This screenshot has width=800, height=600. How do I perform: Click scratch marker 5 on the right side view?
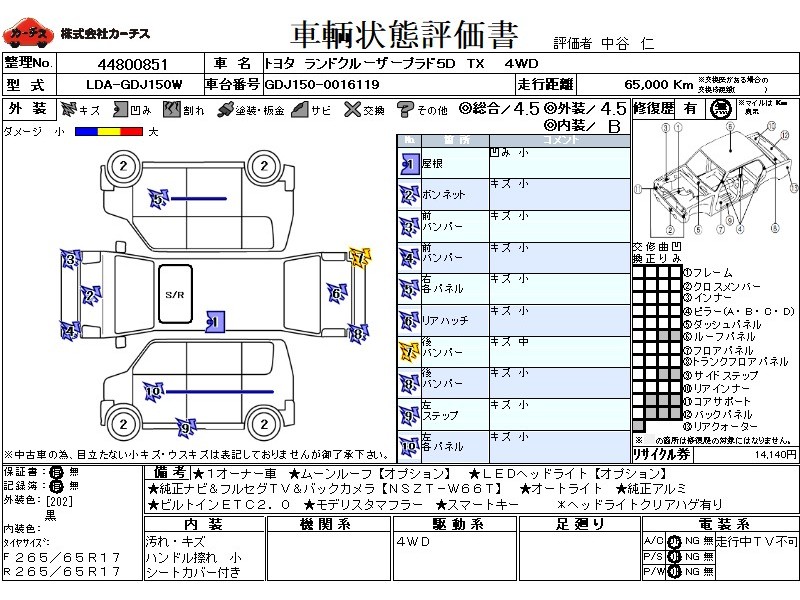[158, 198]
